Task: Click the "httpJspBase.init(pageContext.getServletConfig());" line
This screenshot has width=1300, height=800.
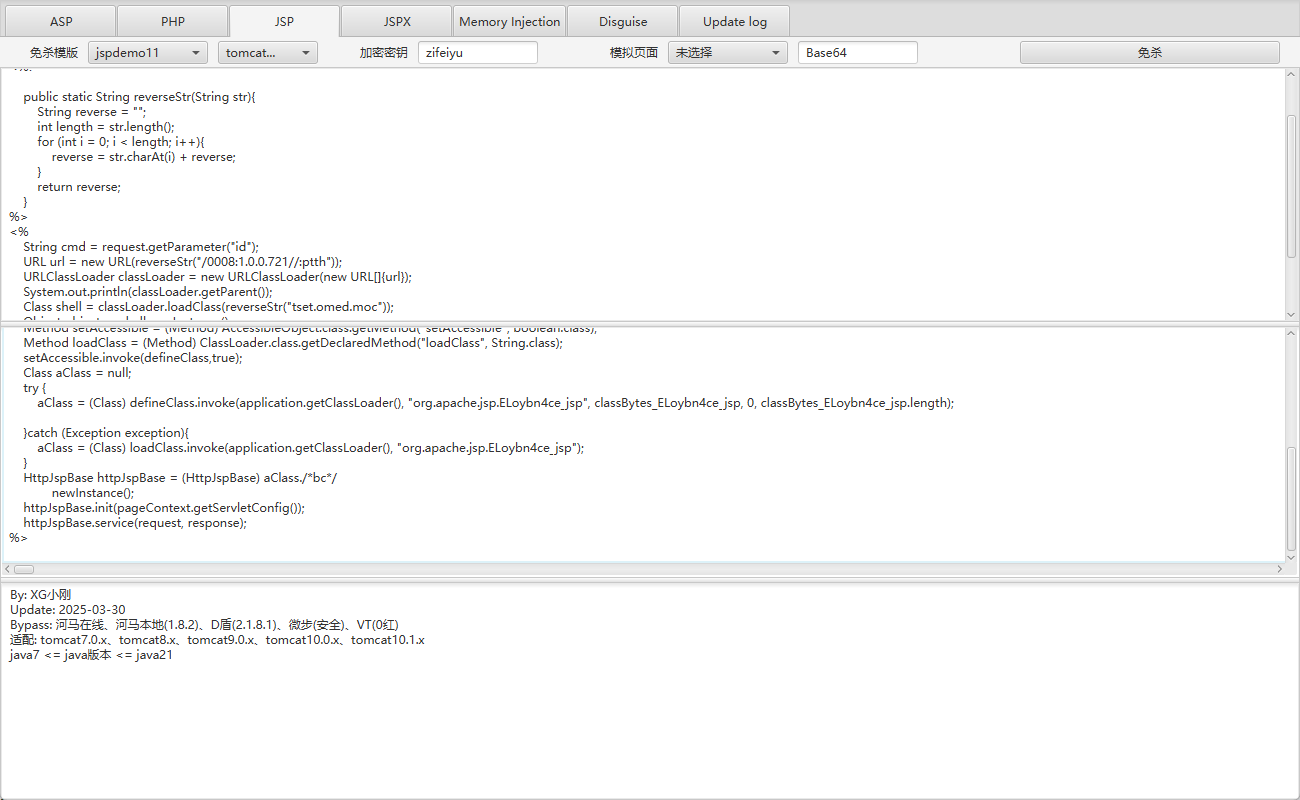Action: pyautogui.click(x=164, y=508)
